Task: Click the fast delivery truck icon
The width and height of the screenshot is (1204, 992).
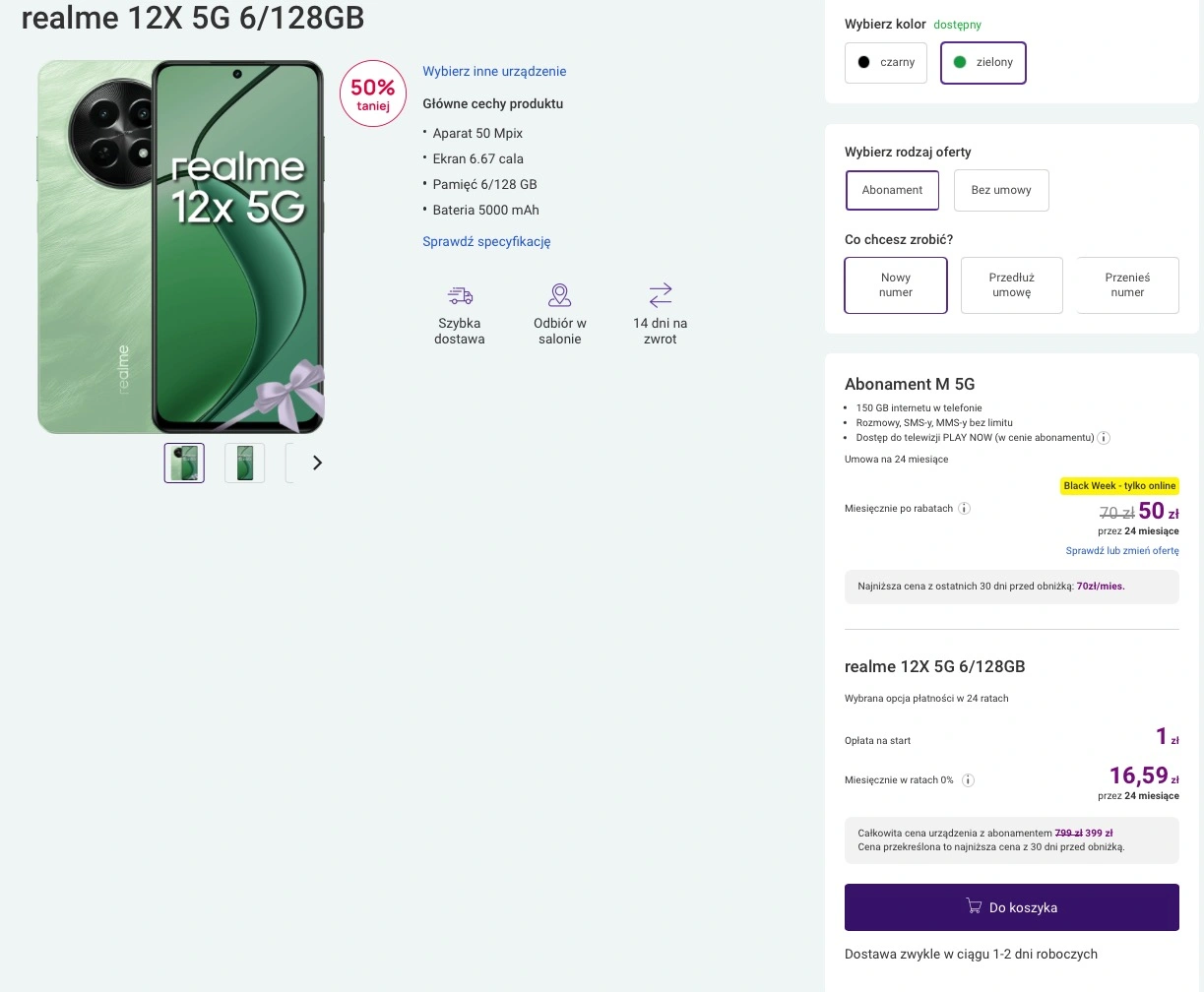Action: coord(460,295)
